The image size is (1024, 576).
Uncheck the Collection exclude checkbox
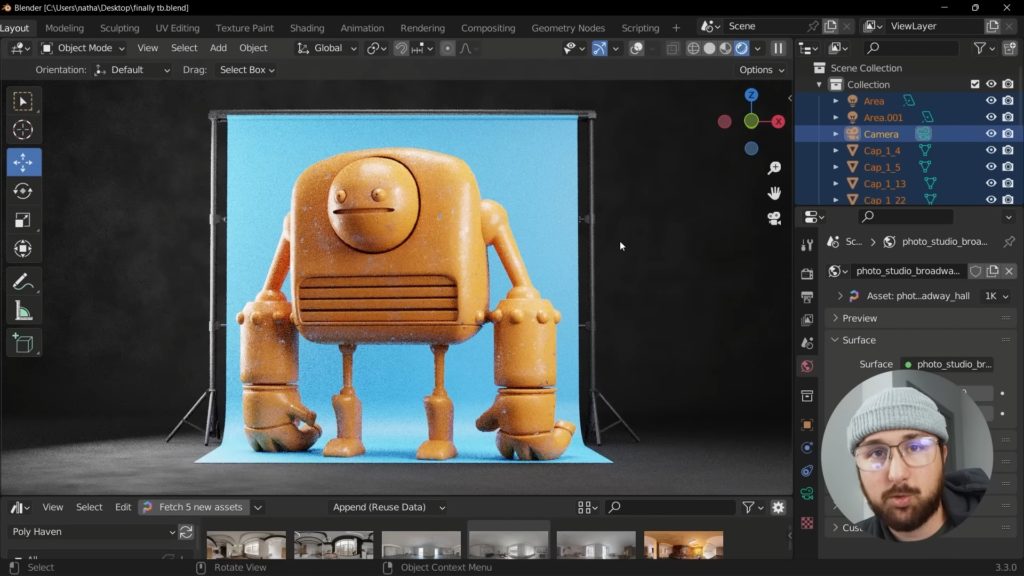click(975, 85)
